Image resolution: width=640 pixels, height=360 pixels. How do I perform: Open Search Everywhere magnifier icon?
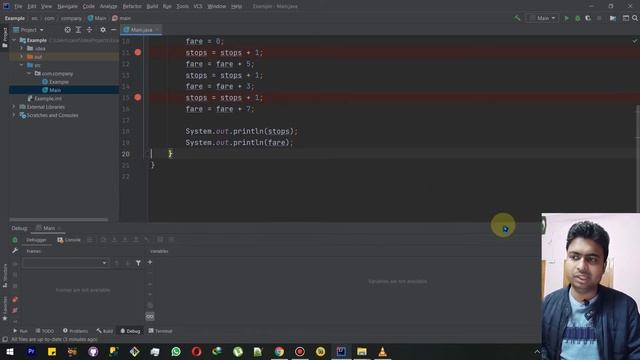coord(635,18)
